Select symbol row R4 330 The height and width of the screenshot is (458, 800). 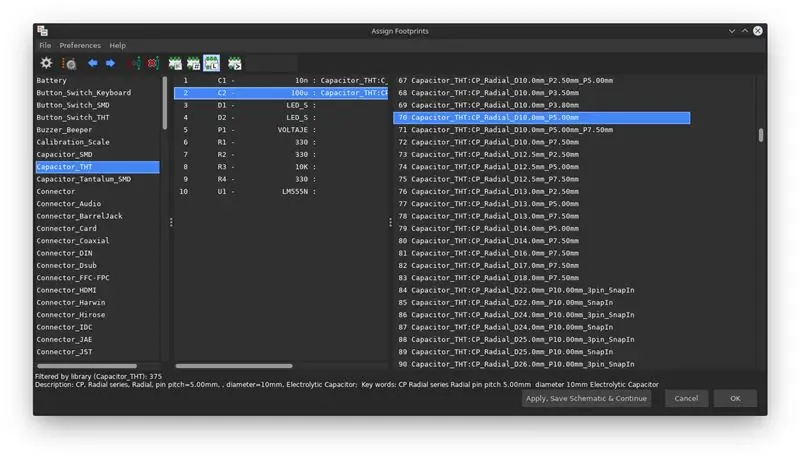tap(281, 179)
